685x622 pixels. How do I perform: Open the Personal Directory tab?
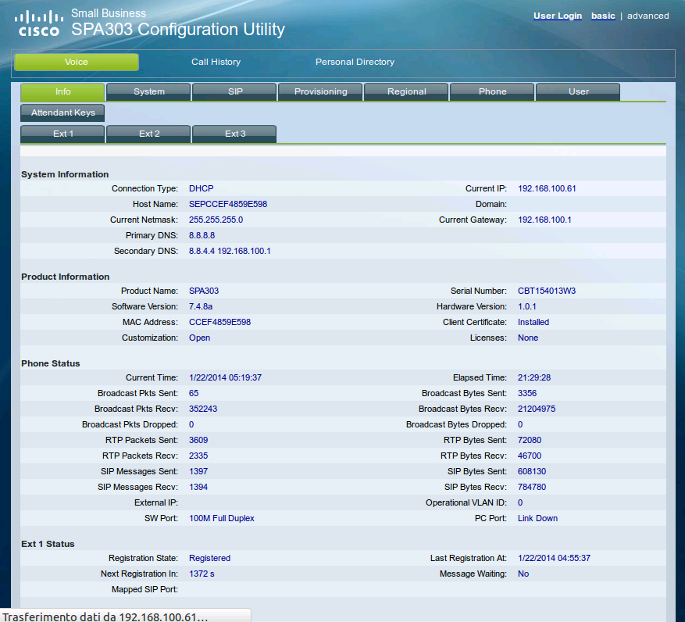click(355, 62)
